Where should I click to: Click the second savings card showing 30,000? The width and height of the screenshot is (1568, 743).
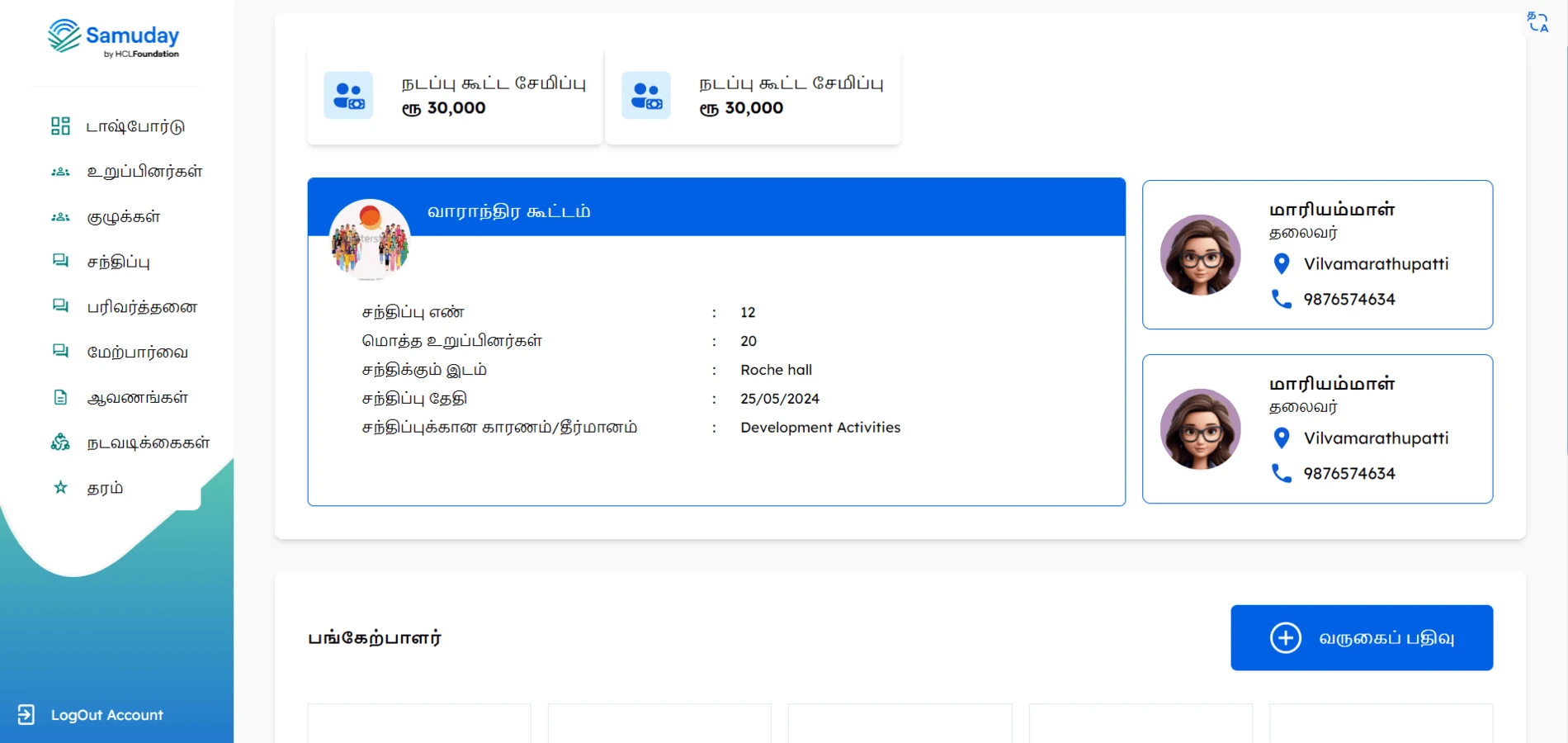pos(753,97)
